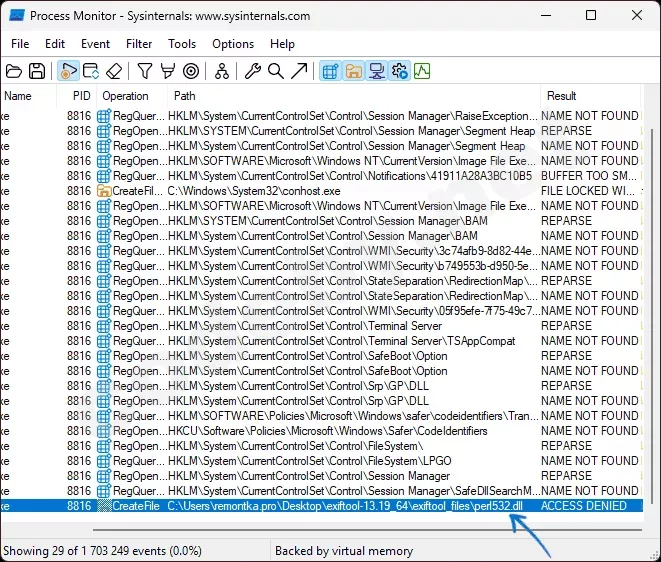This screenshot has width=661, height=562.
Task: Open the Filter menu
Action: coord(139,44)
